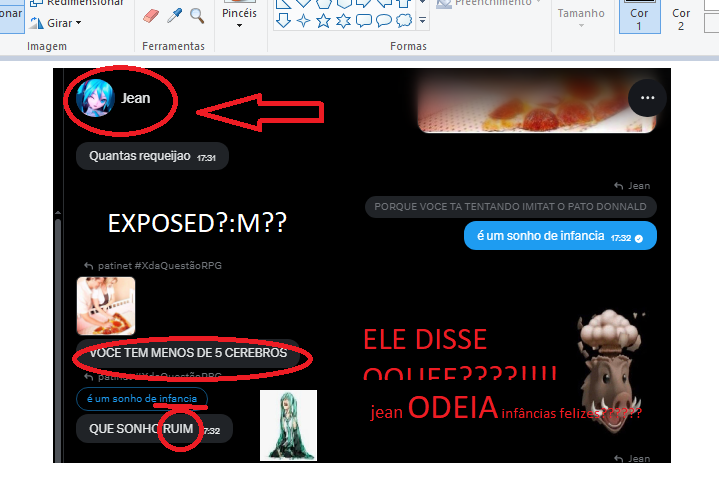
Task: Click the 'EXPOSED?:M??' white text
Action: (x=197, y=223)
